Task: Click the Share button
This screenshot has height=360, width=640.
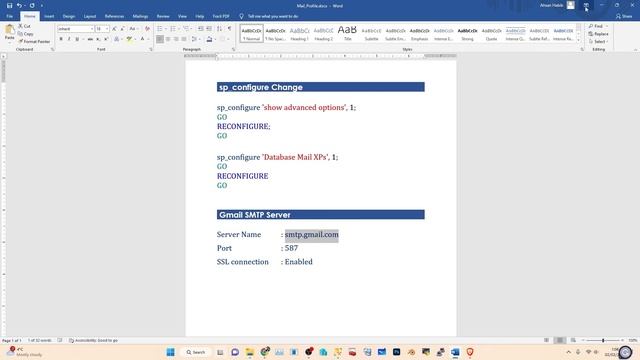Action: 624,16
